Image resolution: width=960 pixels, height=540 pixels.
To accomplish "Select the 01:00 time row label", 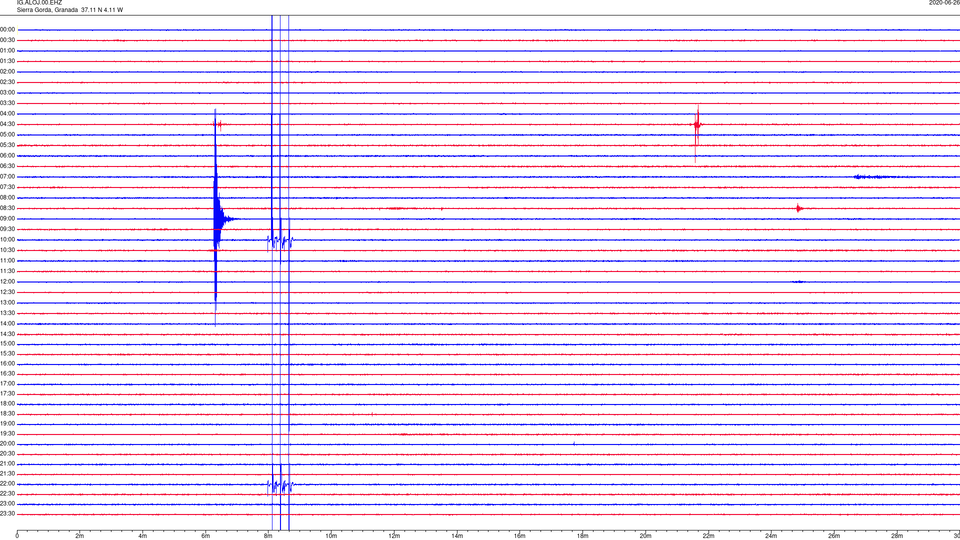I will tap(8, 50).
